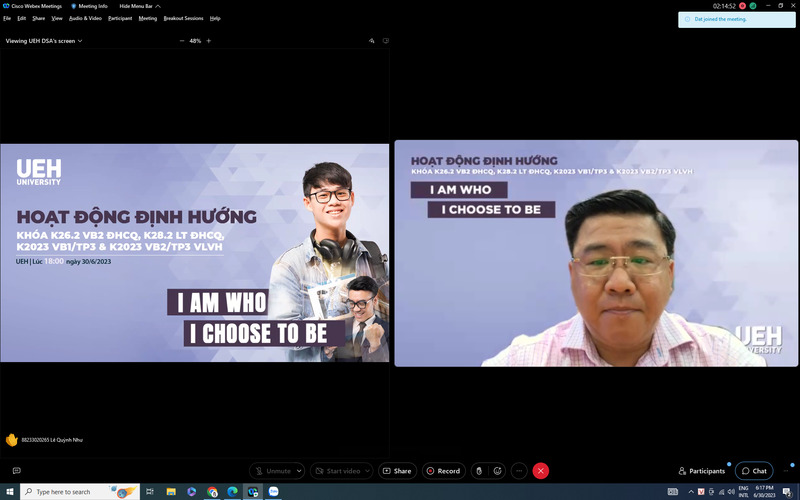Image resolution: width=800 pixels, height=500 pixels.
Task: Open Meeting Info panel
Action: (89, 6)
